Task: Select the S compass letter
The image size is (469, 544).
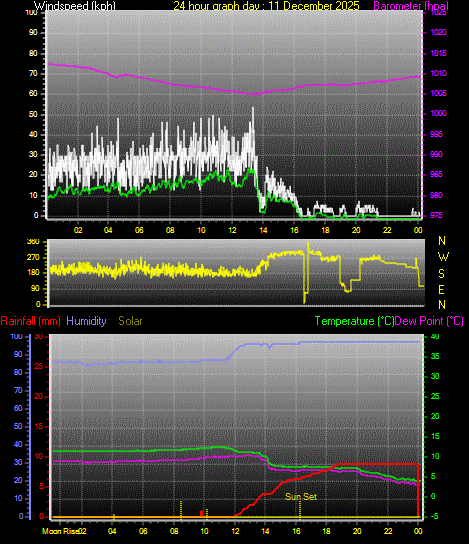Action: pyautogui.click(x=441, y=274)
